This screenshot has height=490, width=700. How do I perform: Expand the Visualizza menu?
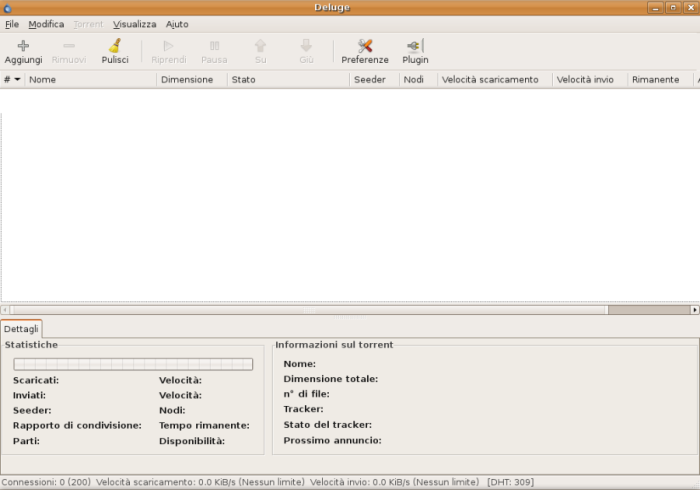tap(134, 24)
